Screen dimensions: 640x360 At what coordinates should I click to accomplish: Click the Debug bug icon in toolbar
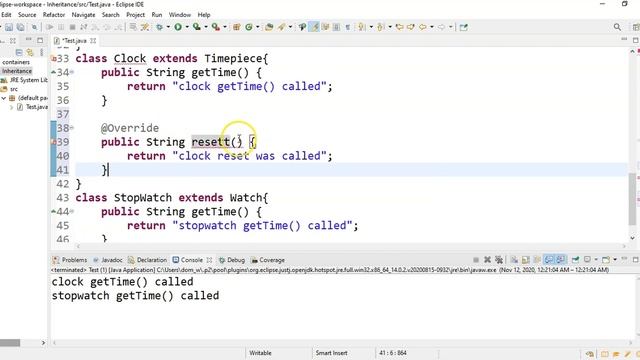[x=160, y=27]
